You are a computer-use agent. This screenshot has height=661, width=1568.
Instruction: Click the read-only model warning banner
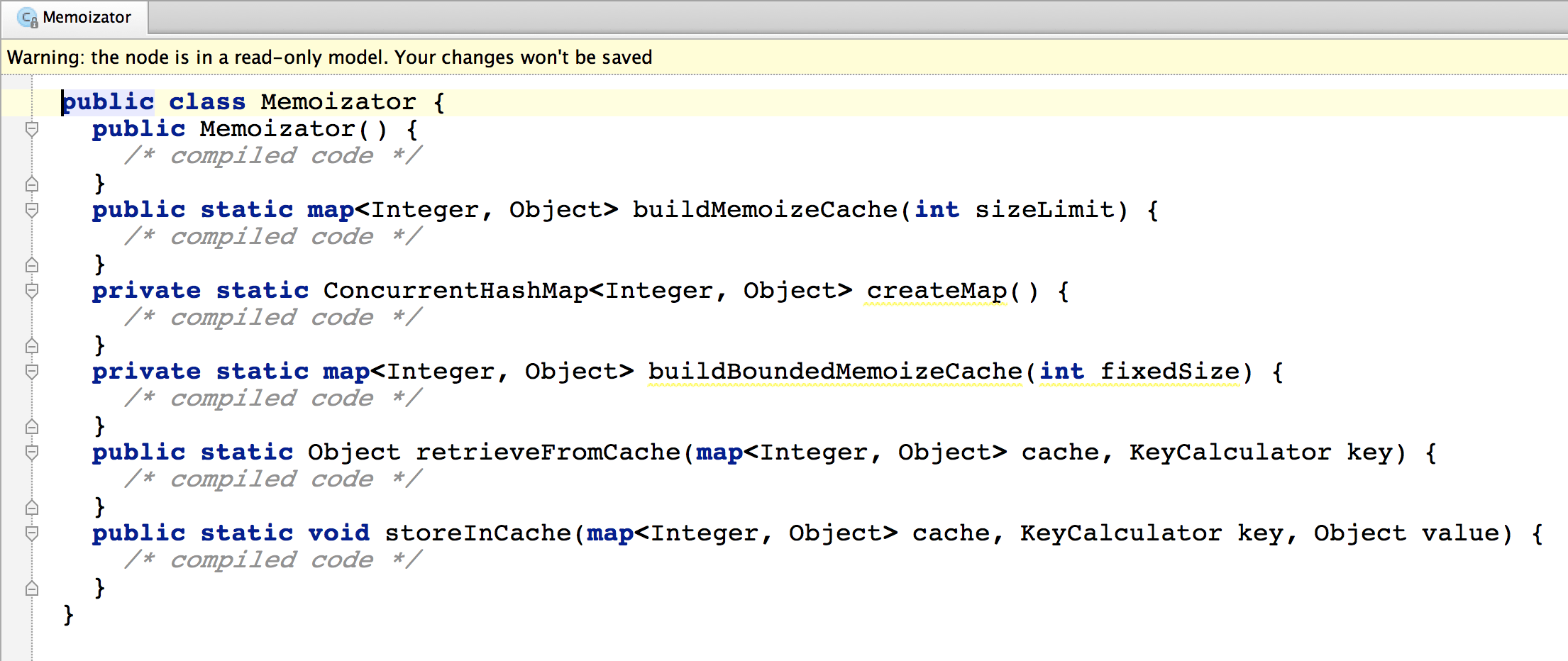click(x=329, y=57)
